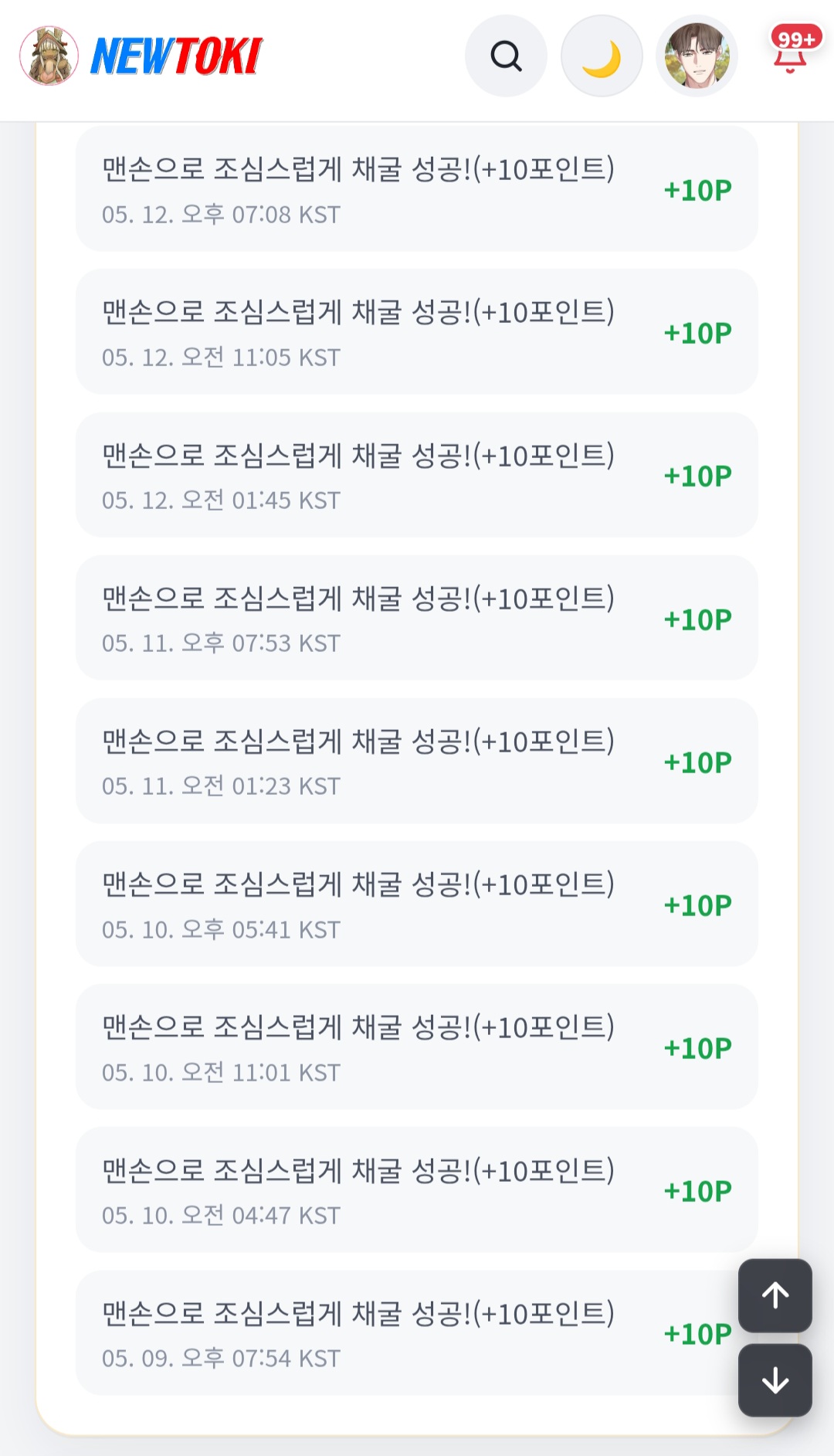This screenshot has height=1456, width=834.
Task: Open the search magnifier icon
Action: tap(506, 56)
